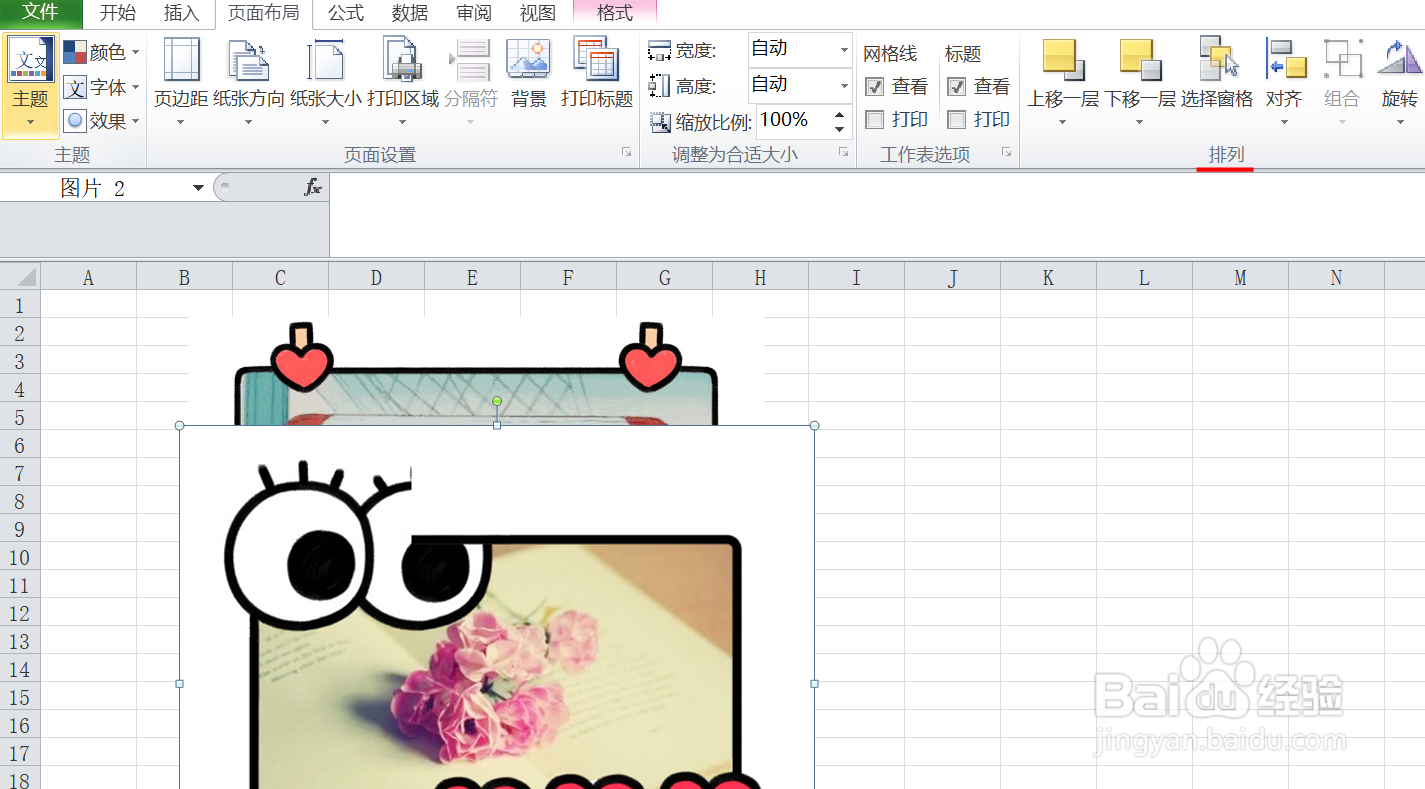Open theme Fonts options
1425x789 pixels.
click(x=101, y=87)
